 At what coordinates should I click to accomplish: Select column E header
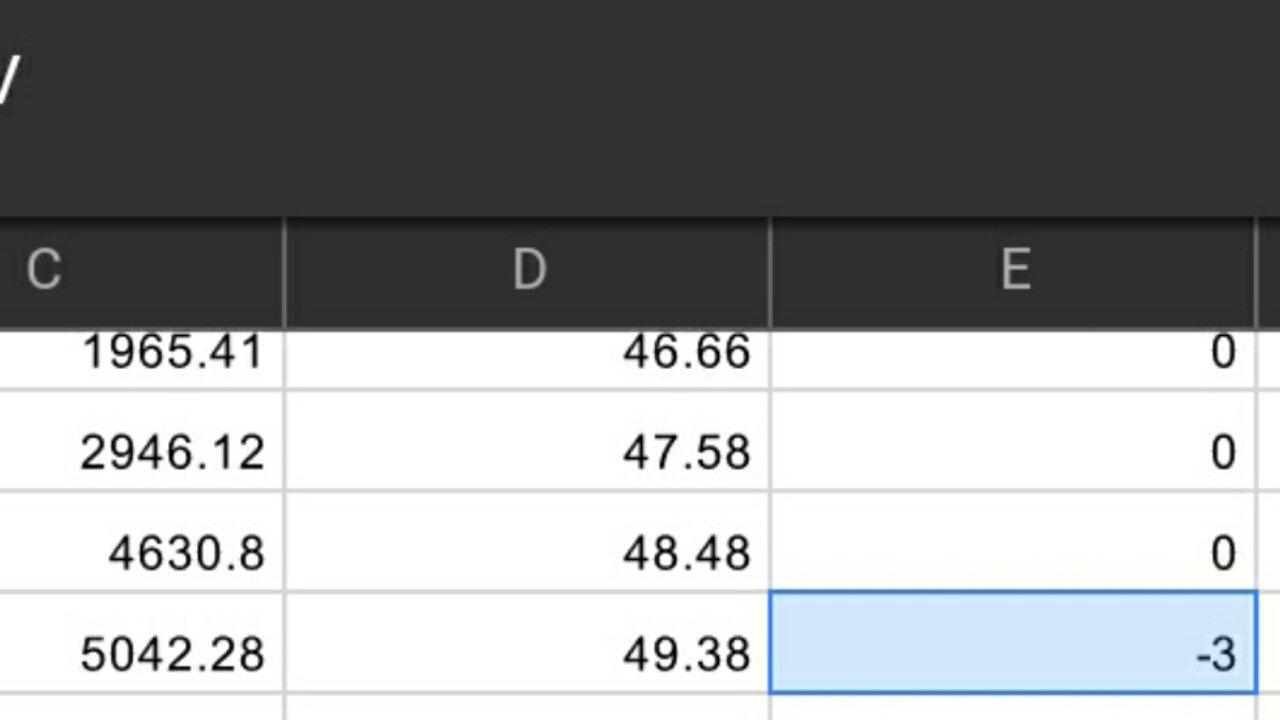pos(1014,272)
